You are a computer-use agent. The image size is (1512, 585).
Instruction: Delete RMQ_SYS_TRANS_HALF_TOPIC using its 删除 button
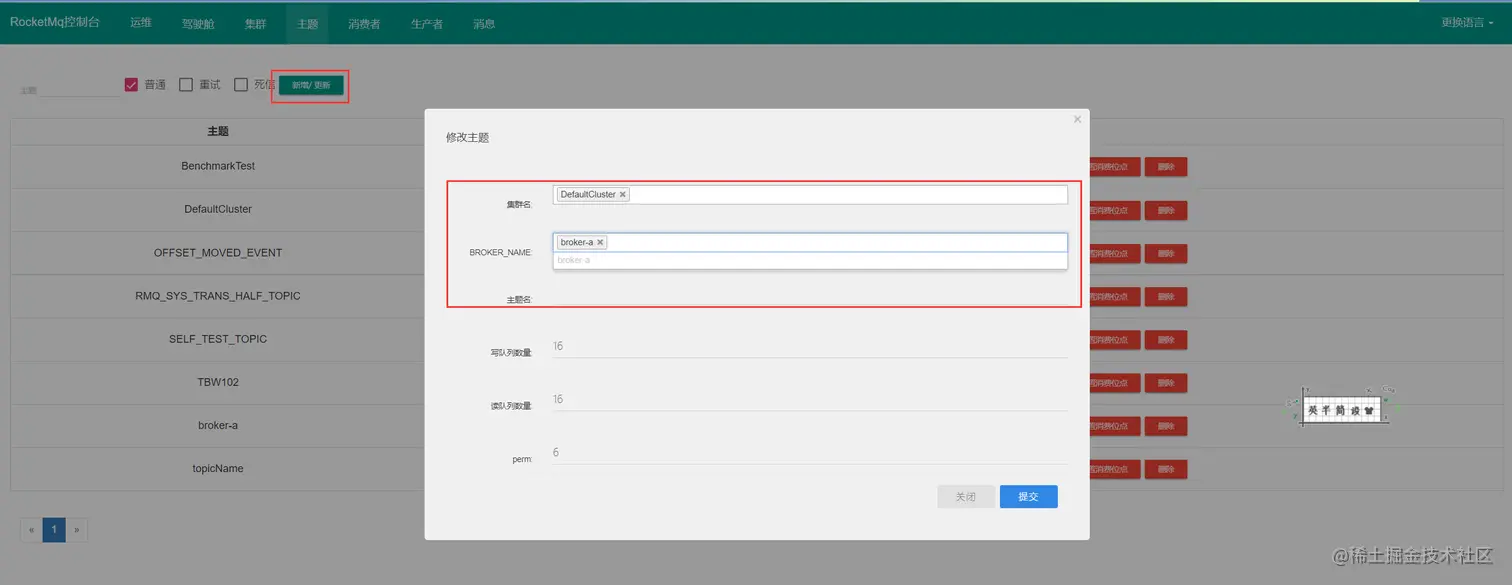(1166, 297)
